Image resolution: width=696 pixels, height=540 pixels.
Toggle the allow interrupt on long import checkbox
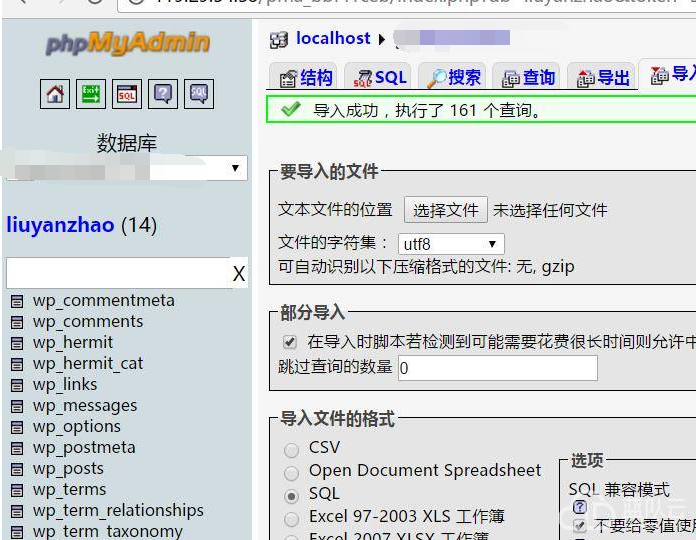pyautogui.click(x=289, y=342)
